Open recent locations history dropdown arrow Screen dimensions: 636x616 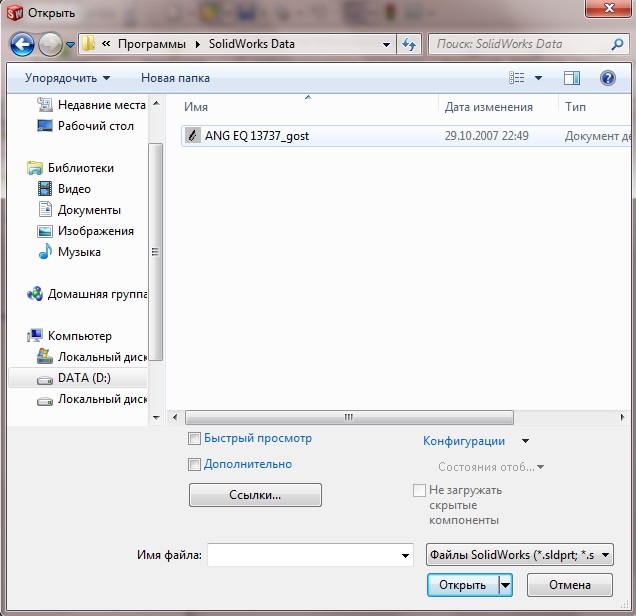pyautogui.click(x=70, y=45)
